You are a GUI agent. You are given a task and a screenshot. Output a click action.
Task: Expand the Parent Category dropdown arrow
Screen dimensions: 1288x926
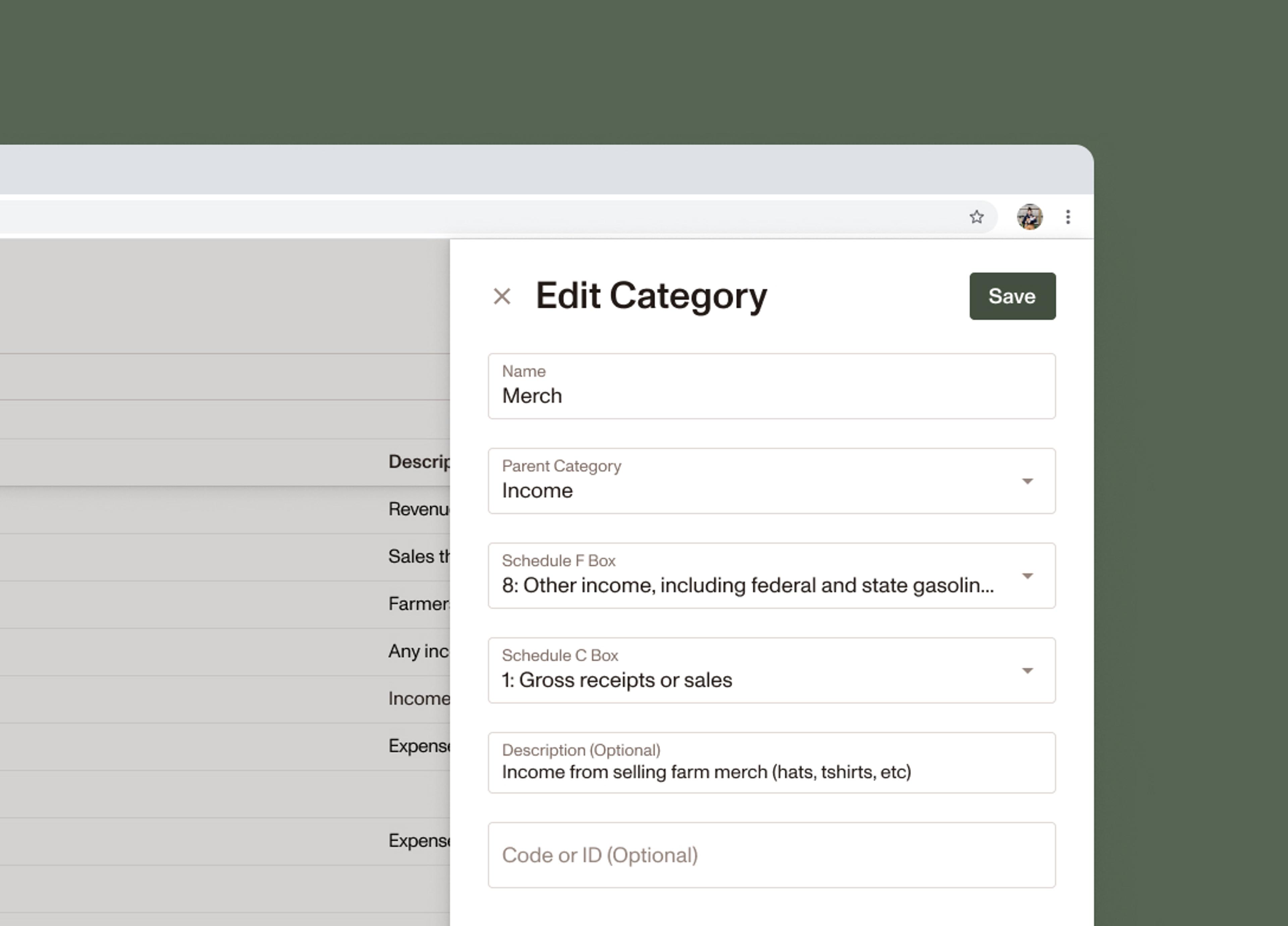pyautogui.click(x=1027, y=482)
